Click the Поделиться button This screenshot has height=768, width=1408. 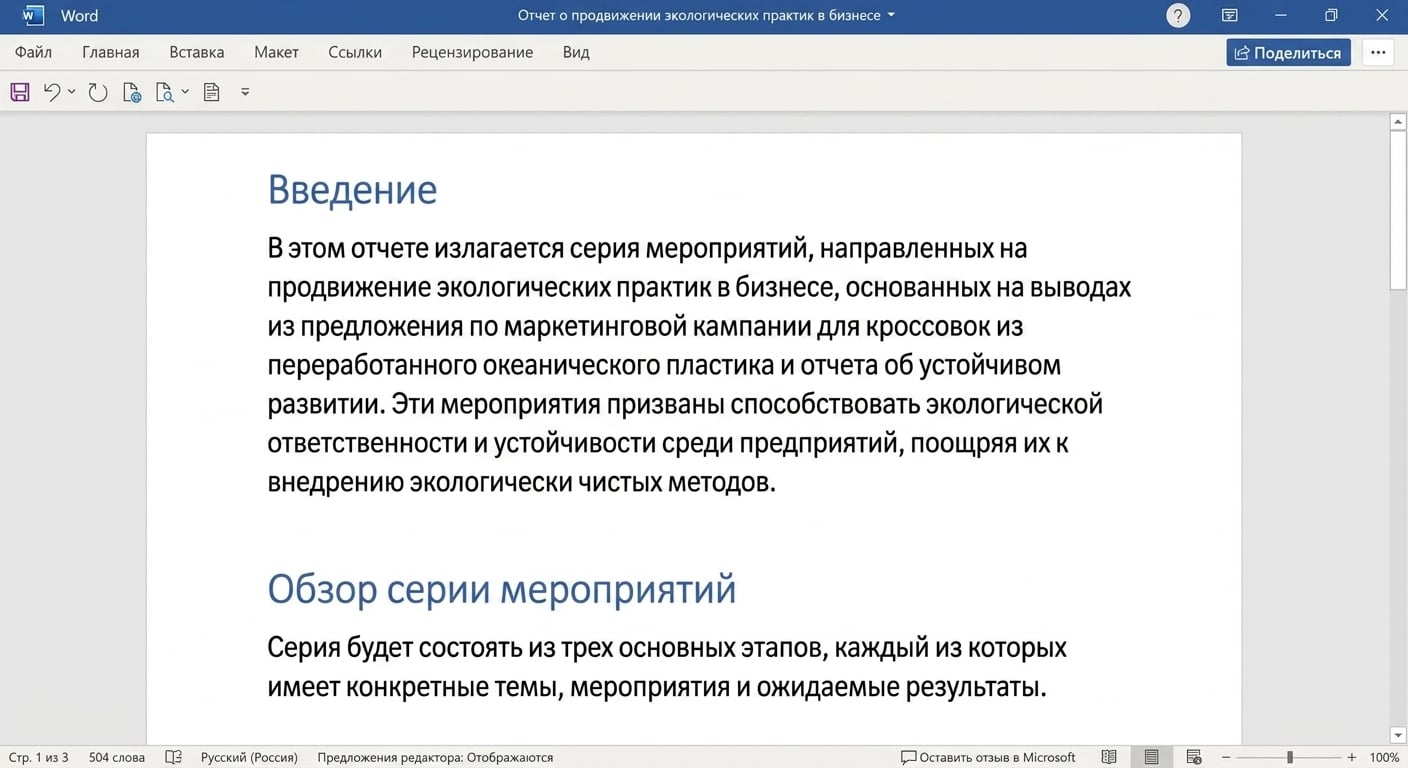tap(1288, 53)
